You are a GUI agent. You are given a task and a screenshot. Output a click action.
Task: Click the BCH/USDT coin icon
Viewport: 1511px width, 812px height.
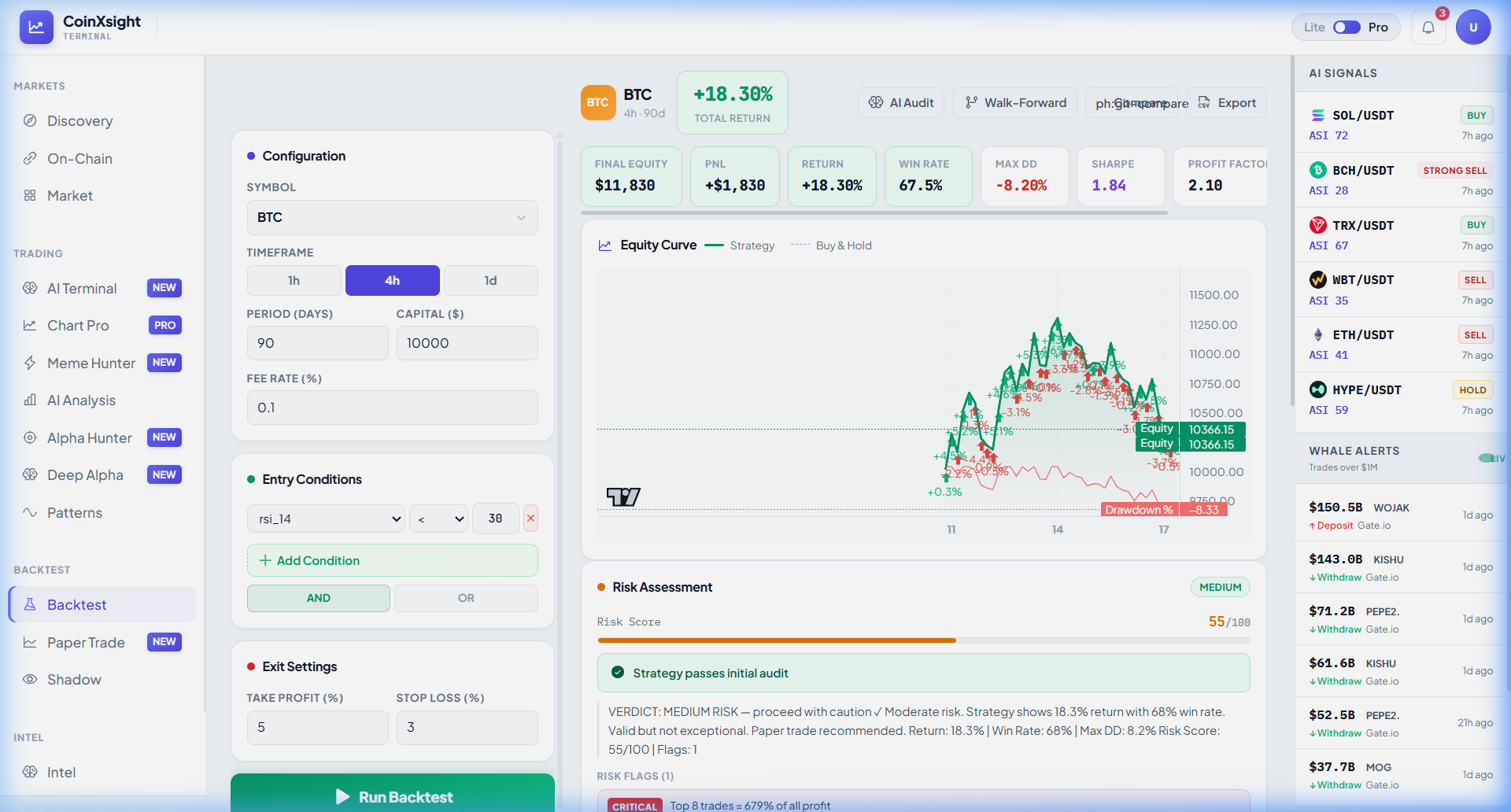click(1317, 170)
